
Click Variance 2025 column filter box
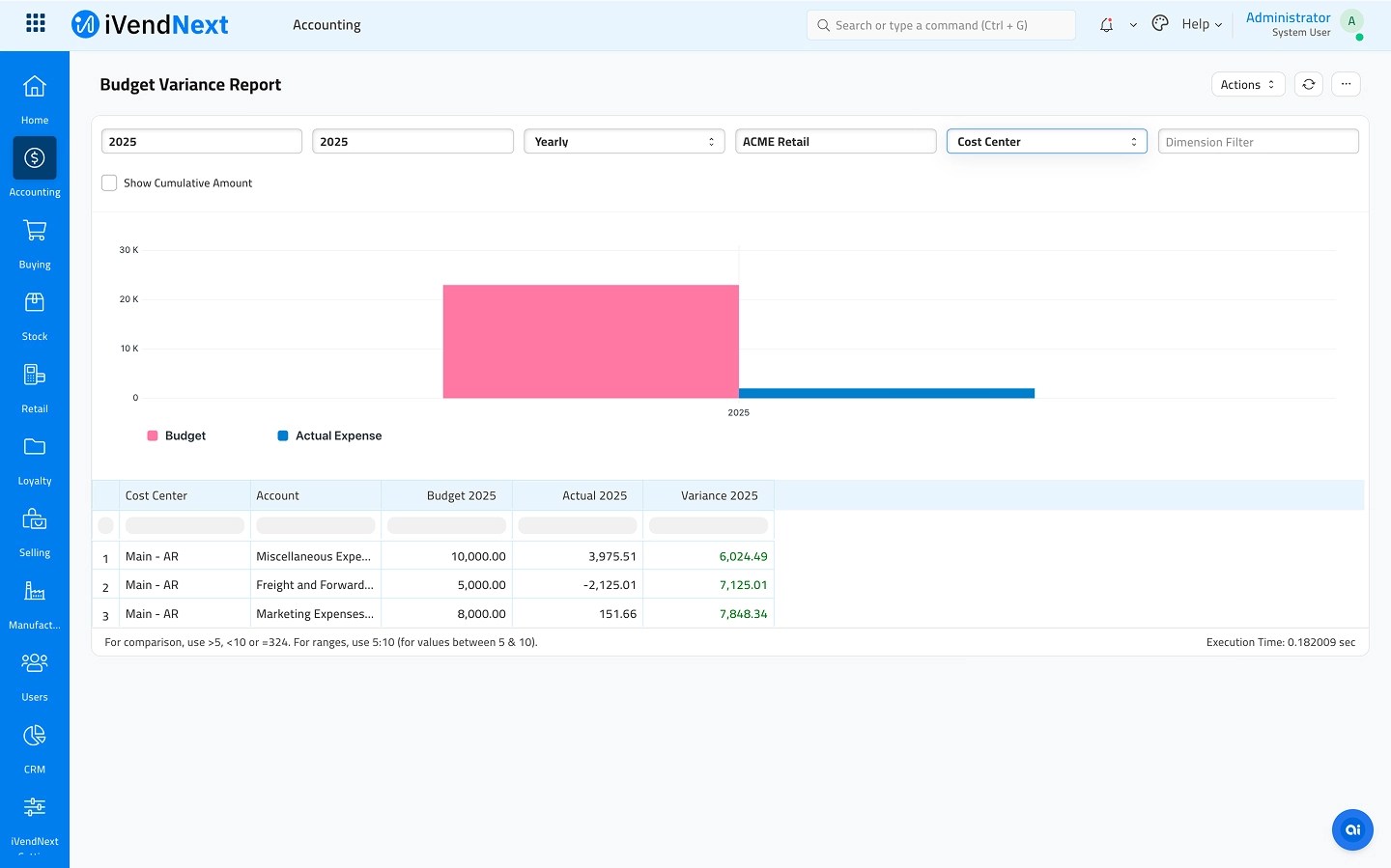click(708, 525)
